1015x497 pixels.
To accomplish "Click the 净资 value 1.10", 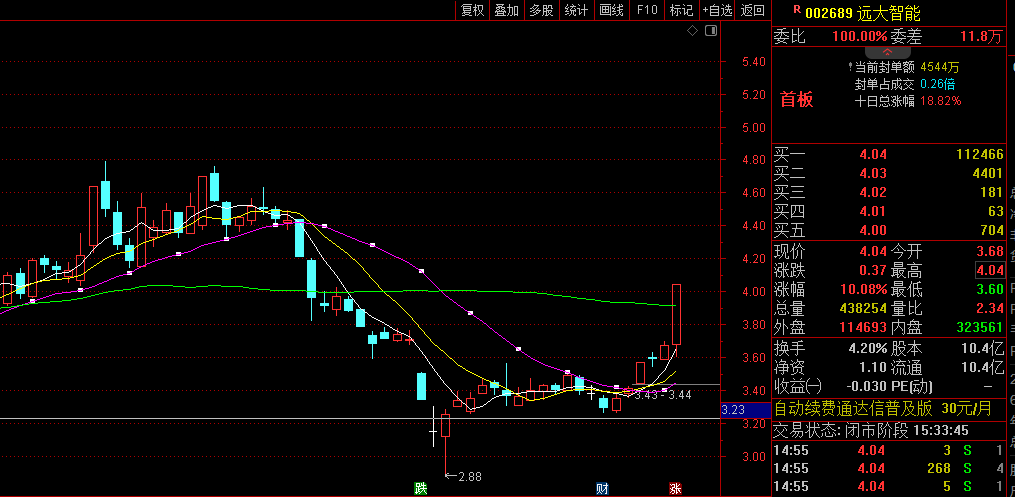I will [x=873, y=368].
